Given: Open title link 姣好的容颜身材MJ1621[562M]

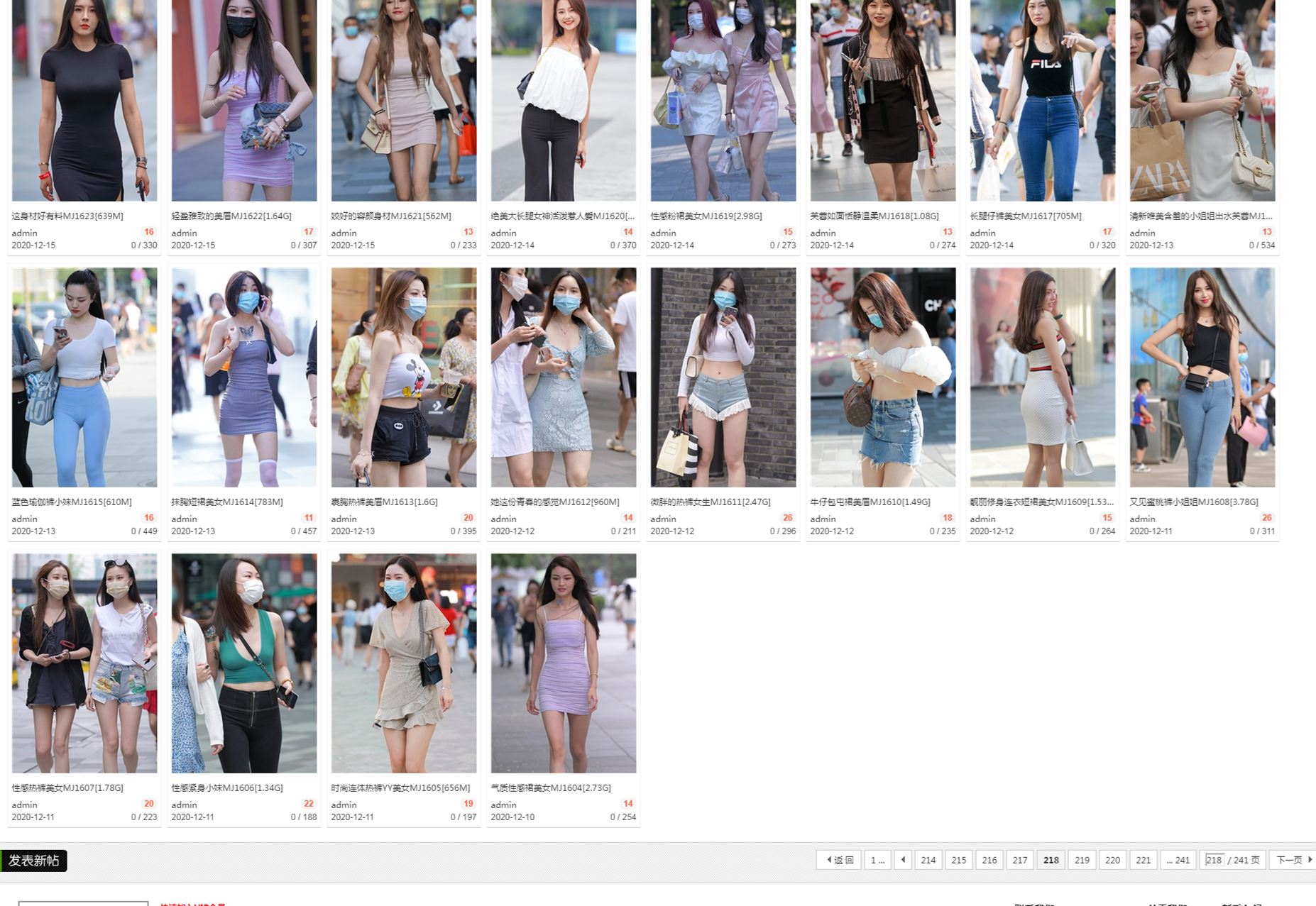Looking at the screenshot, I should (x=391, y=216).
